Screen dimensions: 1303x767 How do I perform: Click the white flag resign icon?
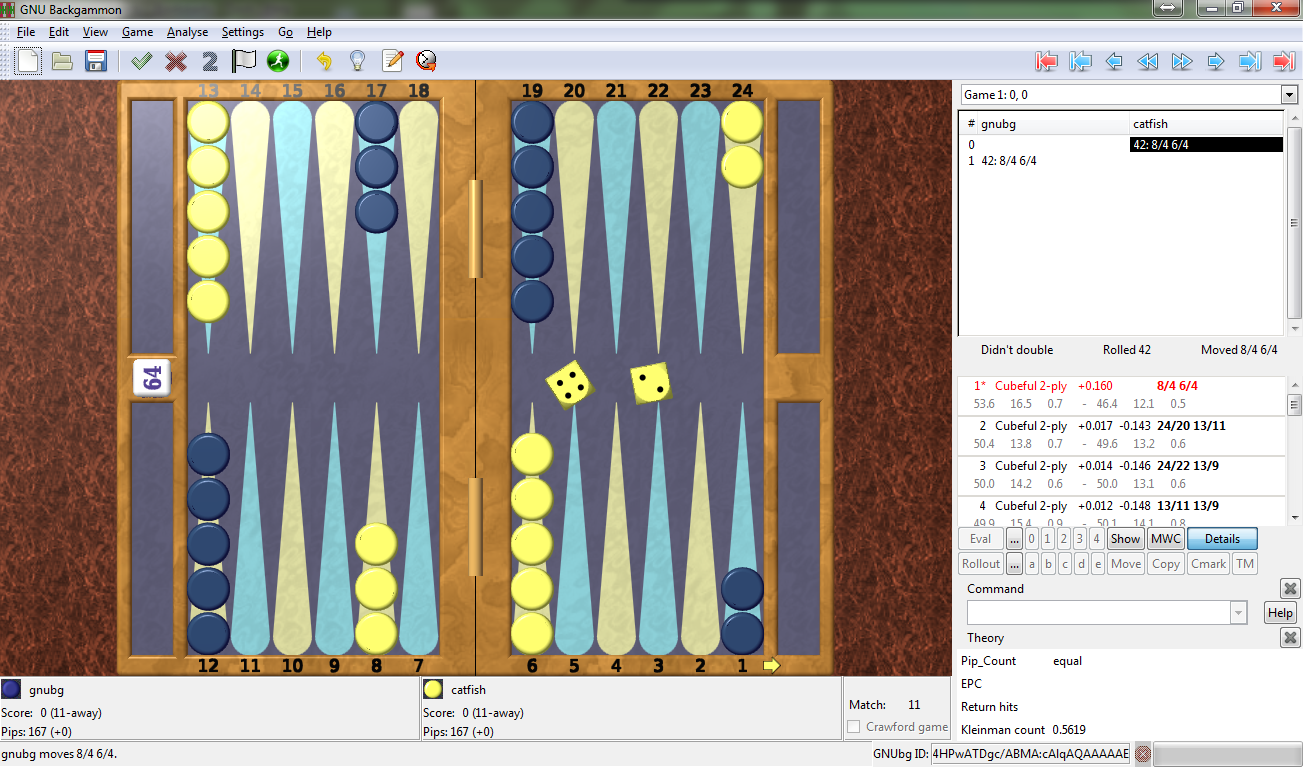tap(244, 61)
